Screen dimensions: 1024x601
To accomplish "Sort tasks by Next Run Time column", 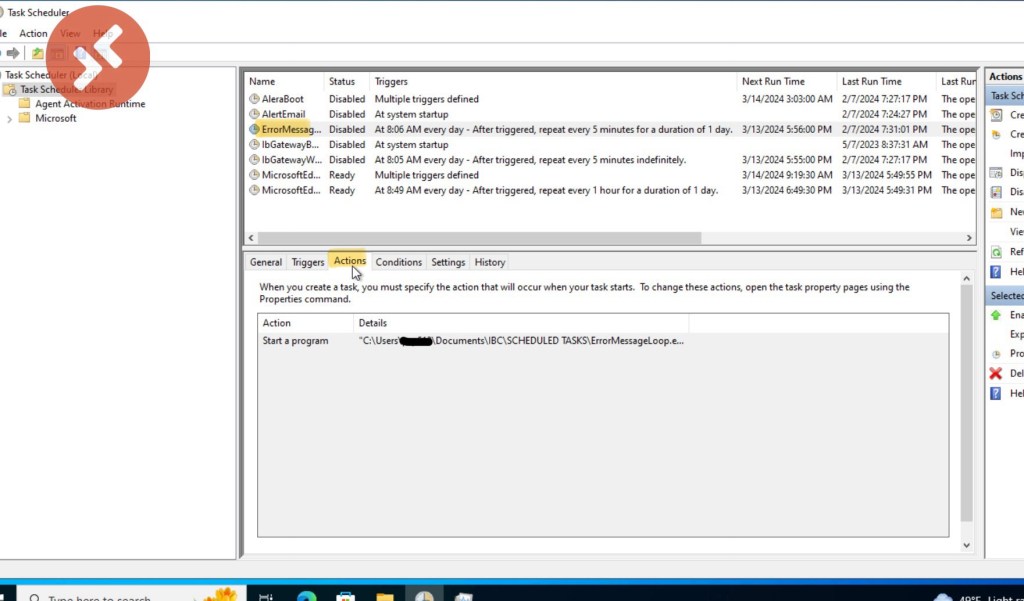I will pyautogui.click(x=772, y=82).
